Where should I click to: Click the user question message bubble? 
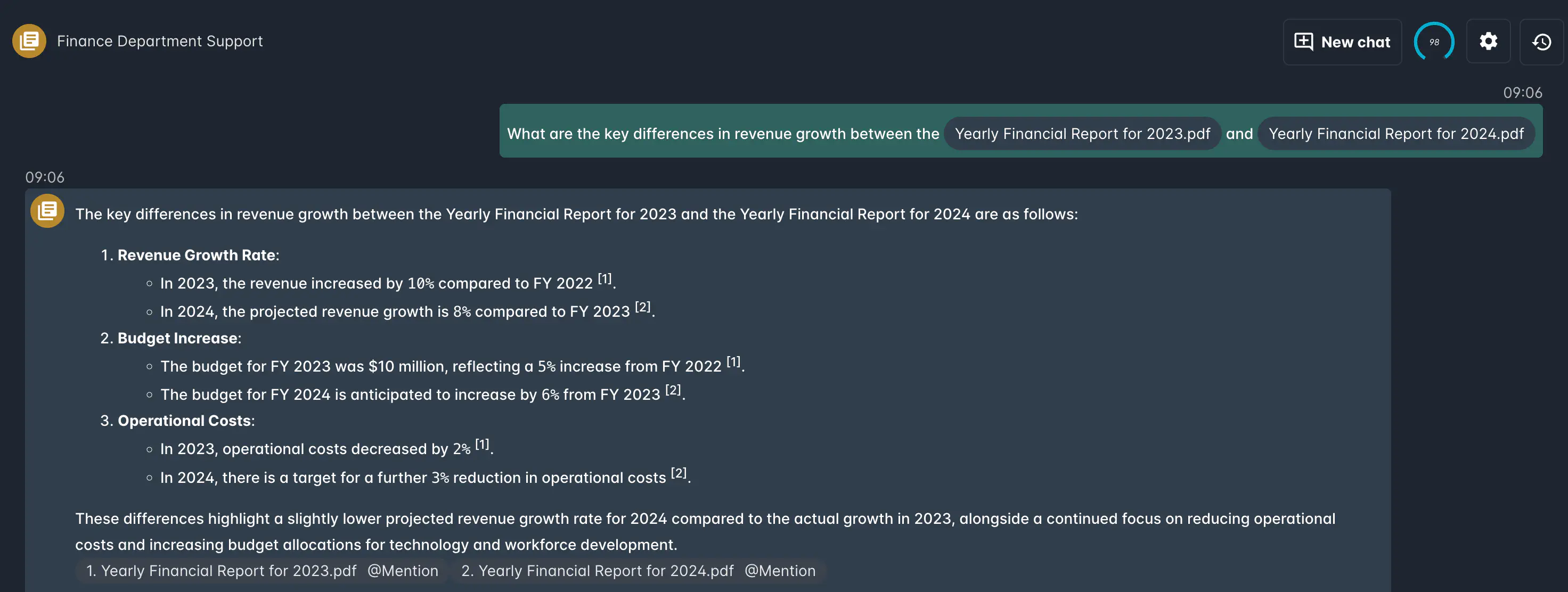tap(1021, 131)
